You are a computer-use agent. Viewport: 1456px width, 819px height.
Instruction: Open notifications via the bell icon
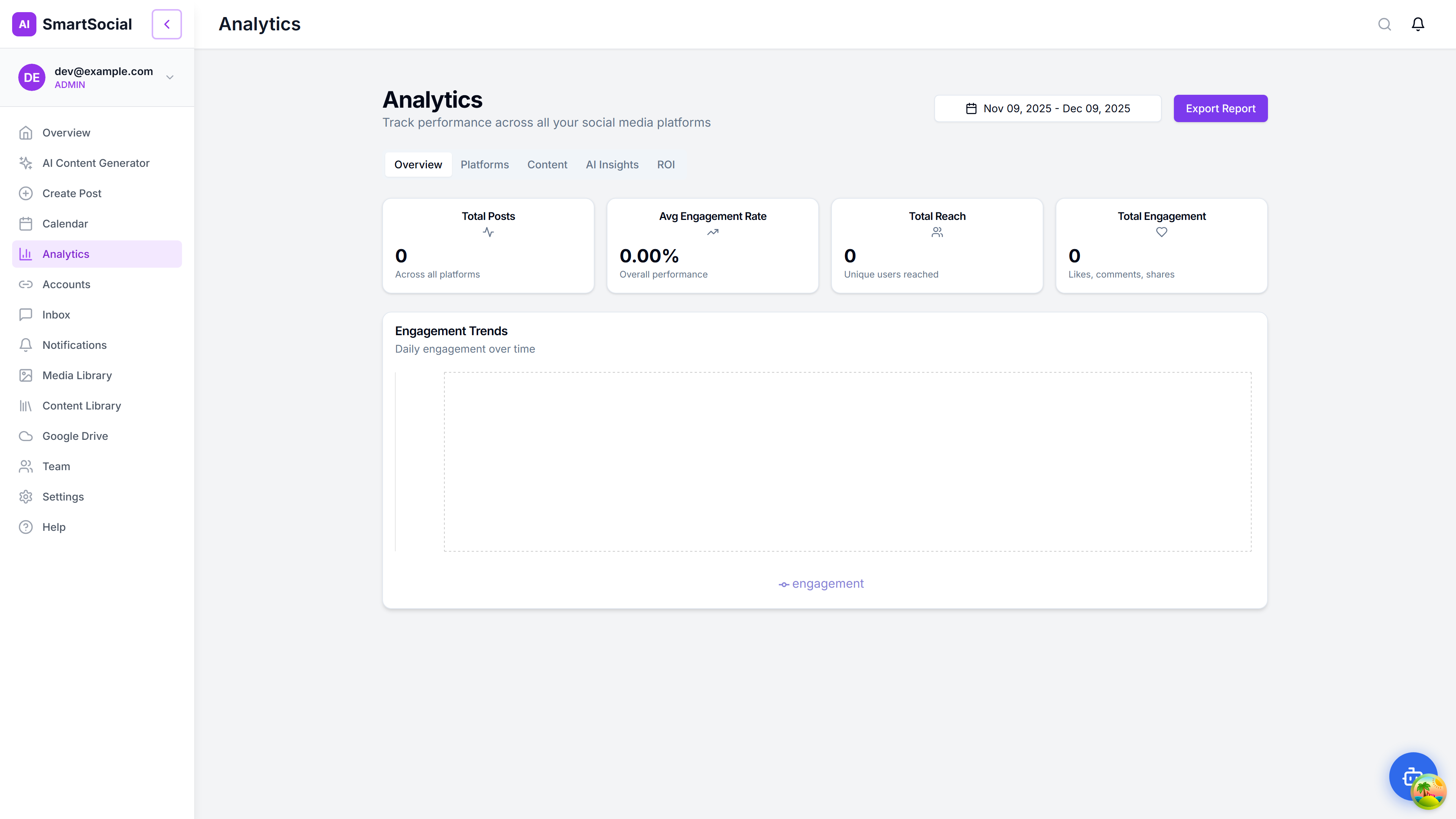(1418, 24)
